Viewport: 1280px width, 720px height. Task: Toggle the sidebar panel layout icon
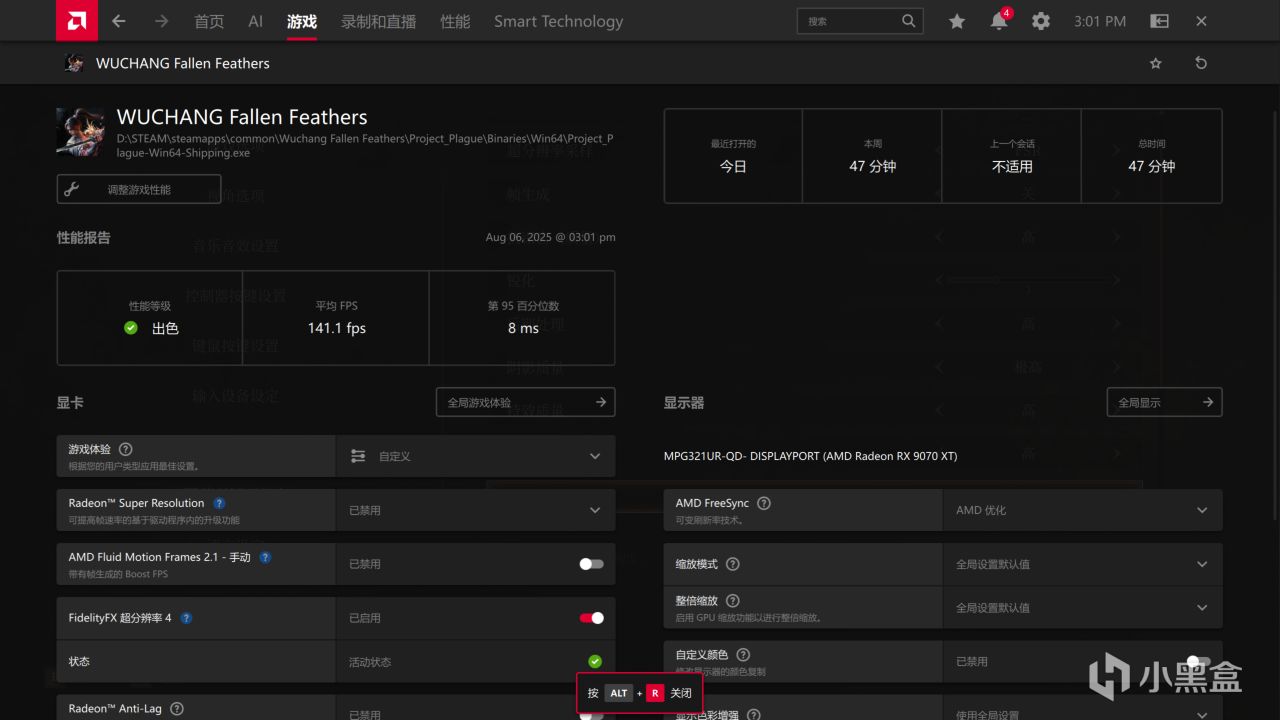click(1159, 21)
